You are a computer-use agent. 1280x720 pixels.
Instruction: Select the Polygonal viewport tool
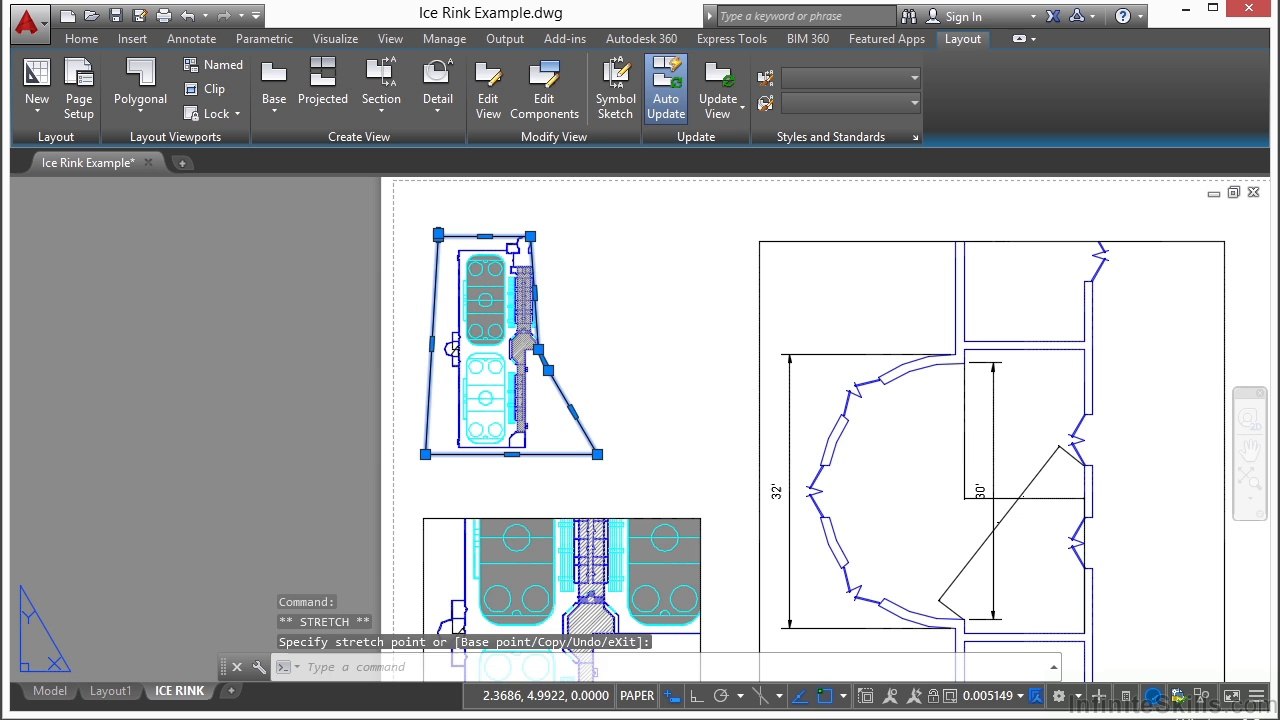[x=140, y=86]
